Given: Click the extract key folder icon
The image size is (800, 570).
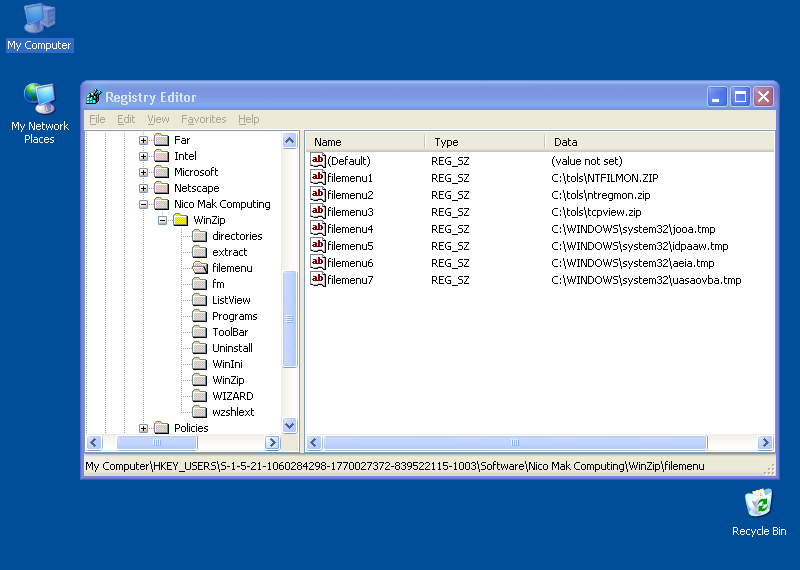Looking at the screenshot, I should pyautogui.click(x=200, y=252).
